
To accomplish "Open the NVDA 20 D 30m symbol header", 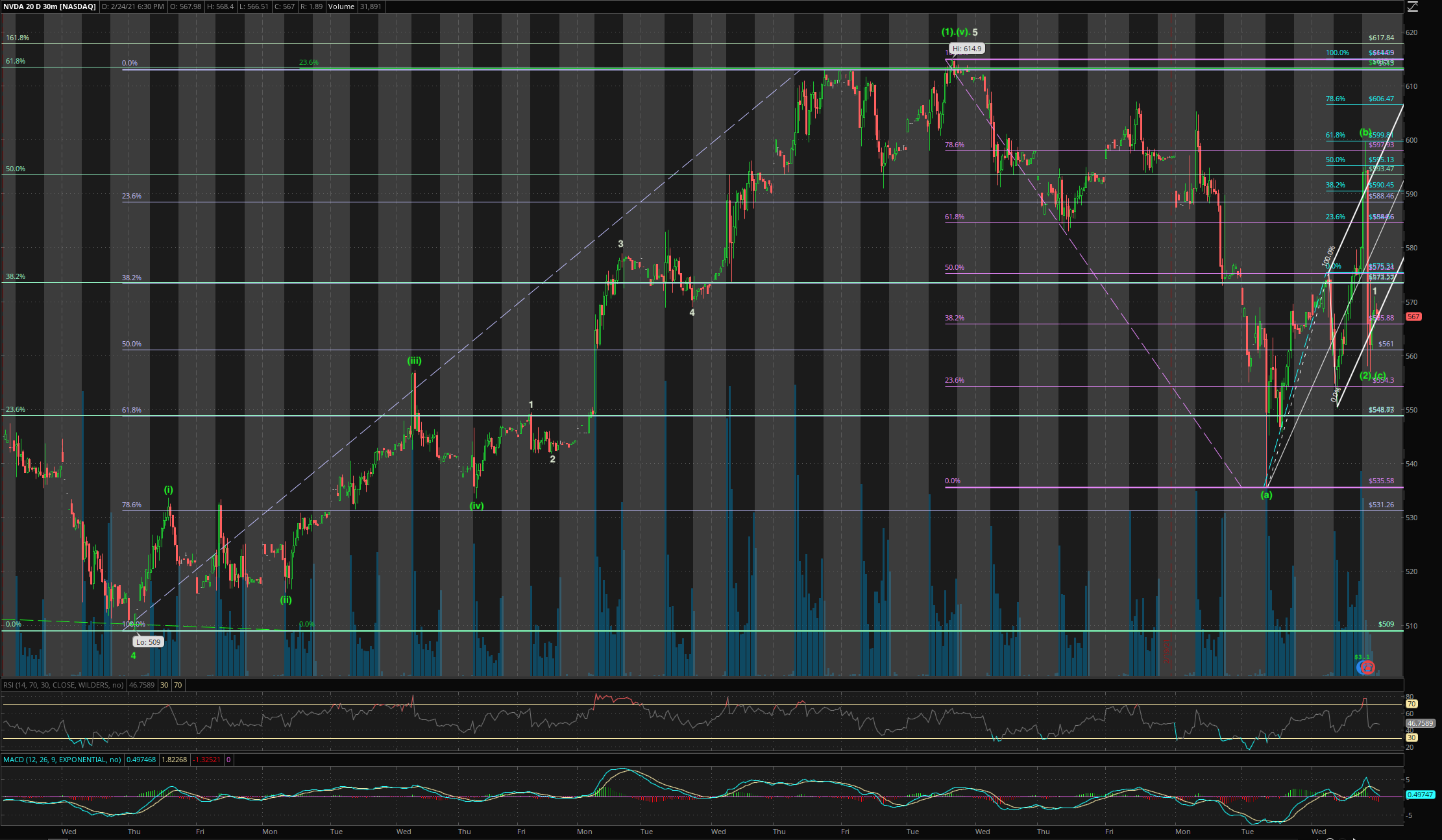I will click(x=49, y=6).
